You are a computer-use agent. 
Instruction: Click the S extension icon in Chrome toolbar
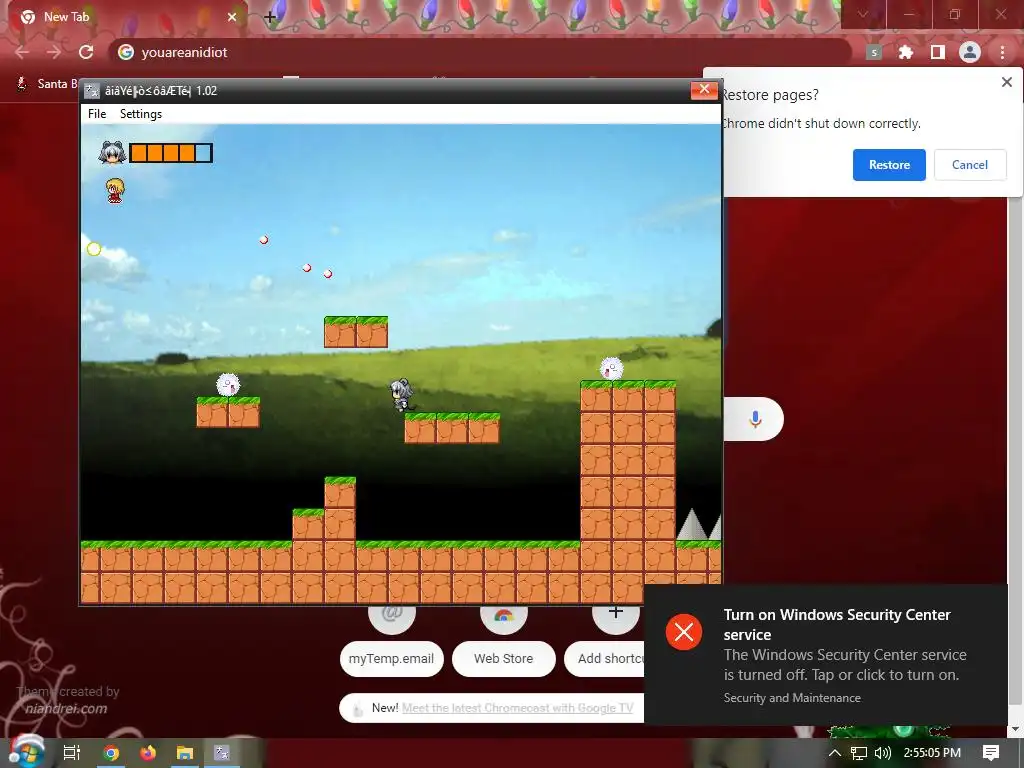(874, 52)
